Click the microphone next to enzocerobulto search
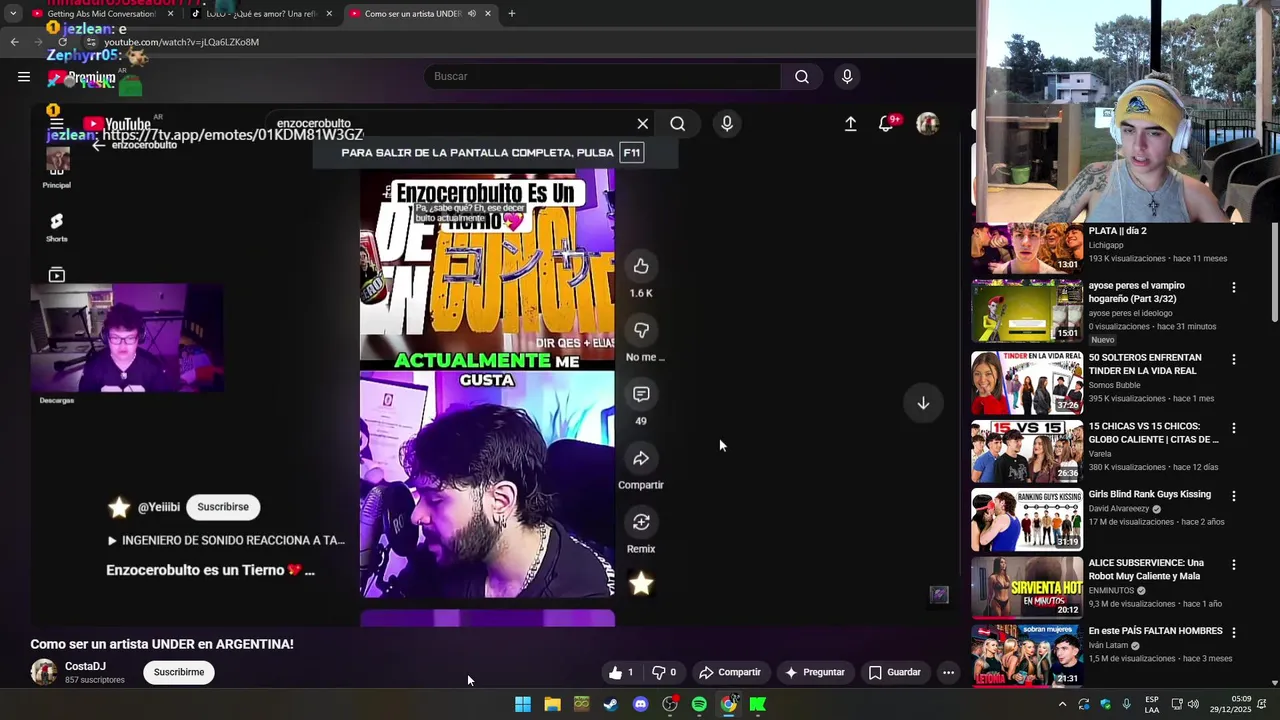1280x720 pixels. [727, 124]
